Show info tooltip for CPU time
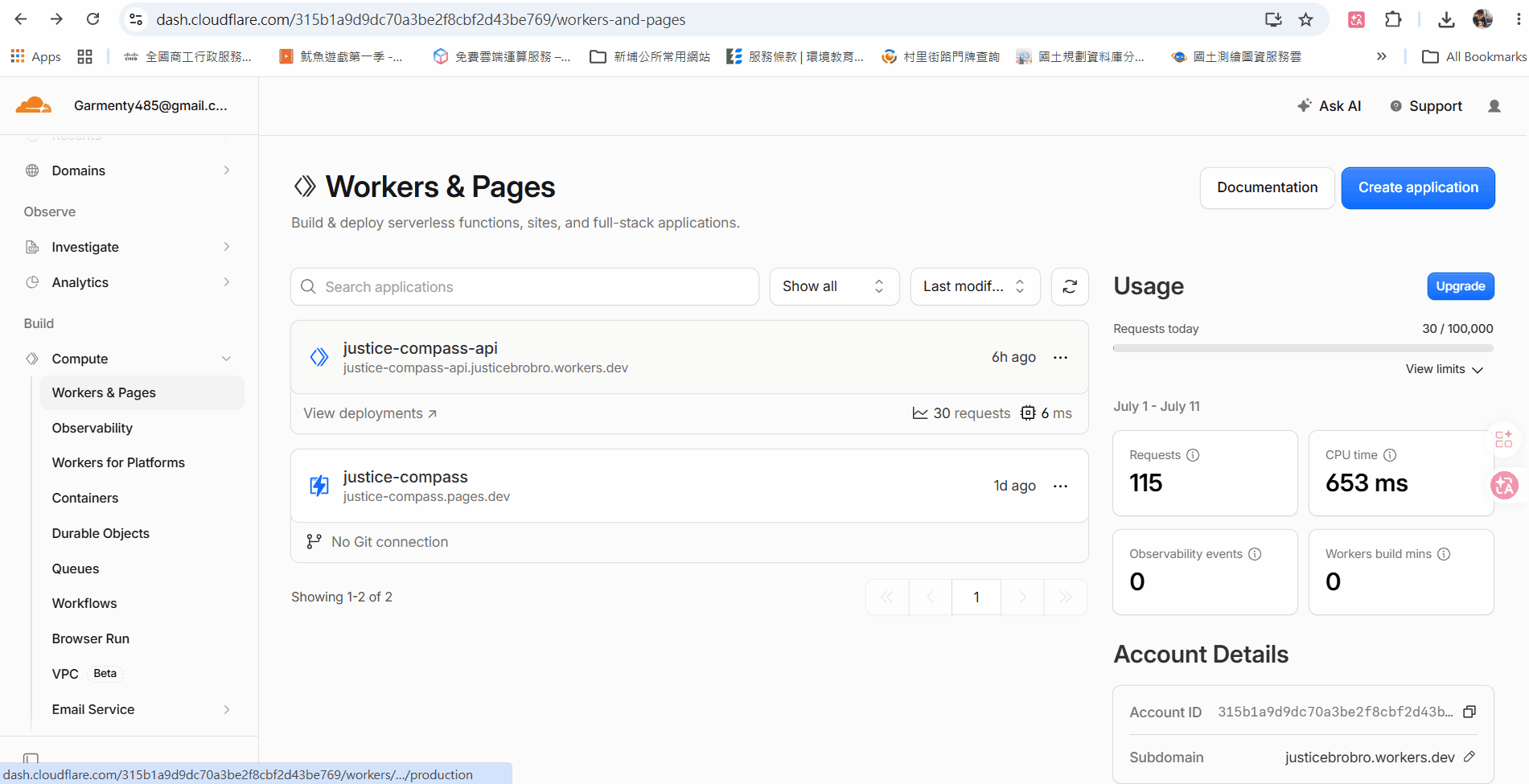This screenshot has height=784, width=1529. point(1390,455)
